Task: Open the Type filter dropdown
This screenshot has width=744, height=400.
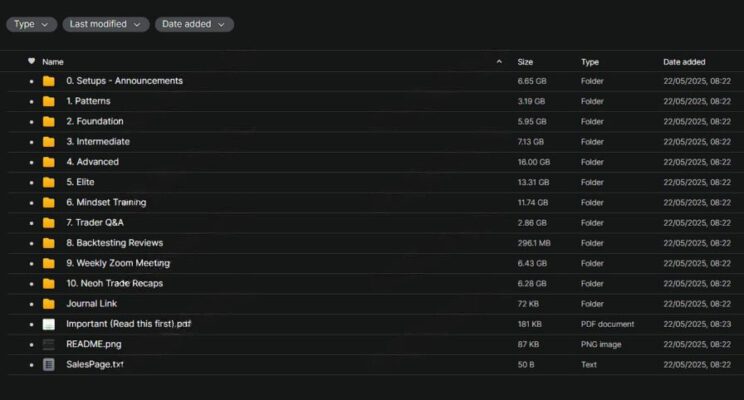Action: 31,24
